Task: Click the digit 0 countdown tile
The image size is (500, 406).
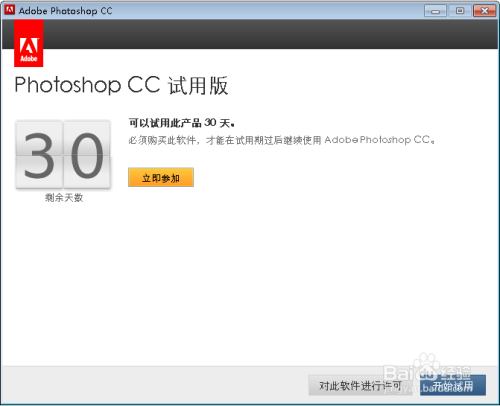Action: coord(87,155)
